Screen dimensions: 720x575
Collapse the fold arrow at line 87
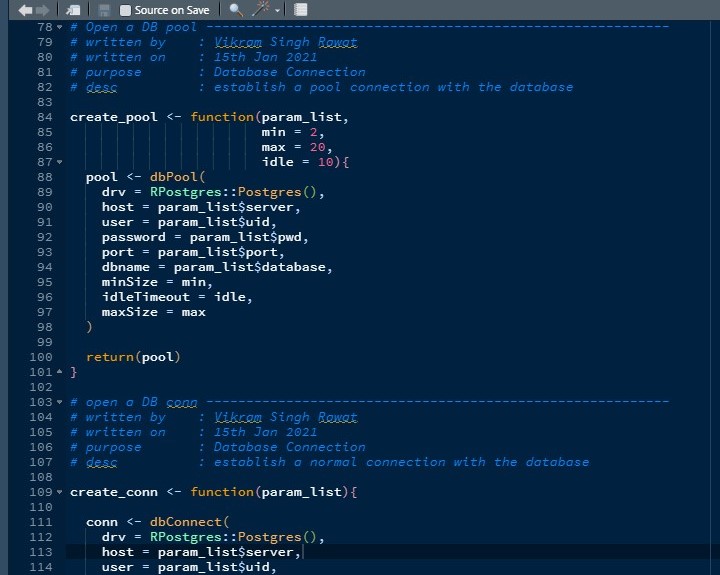(x=59, y=162)
